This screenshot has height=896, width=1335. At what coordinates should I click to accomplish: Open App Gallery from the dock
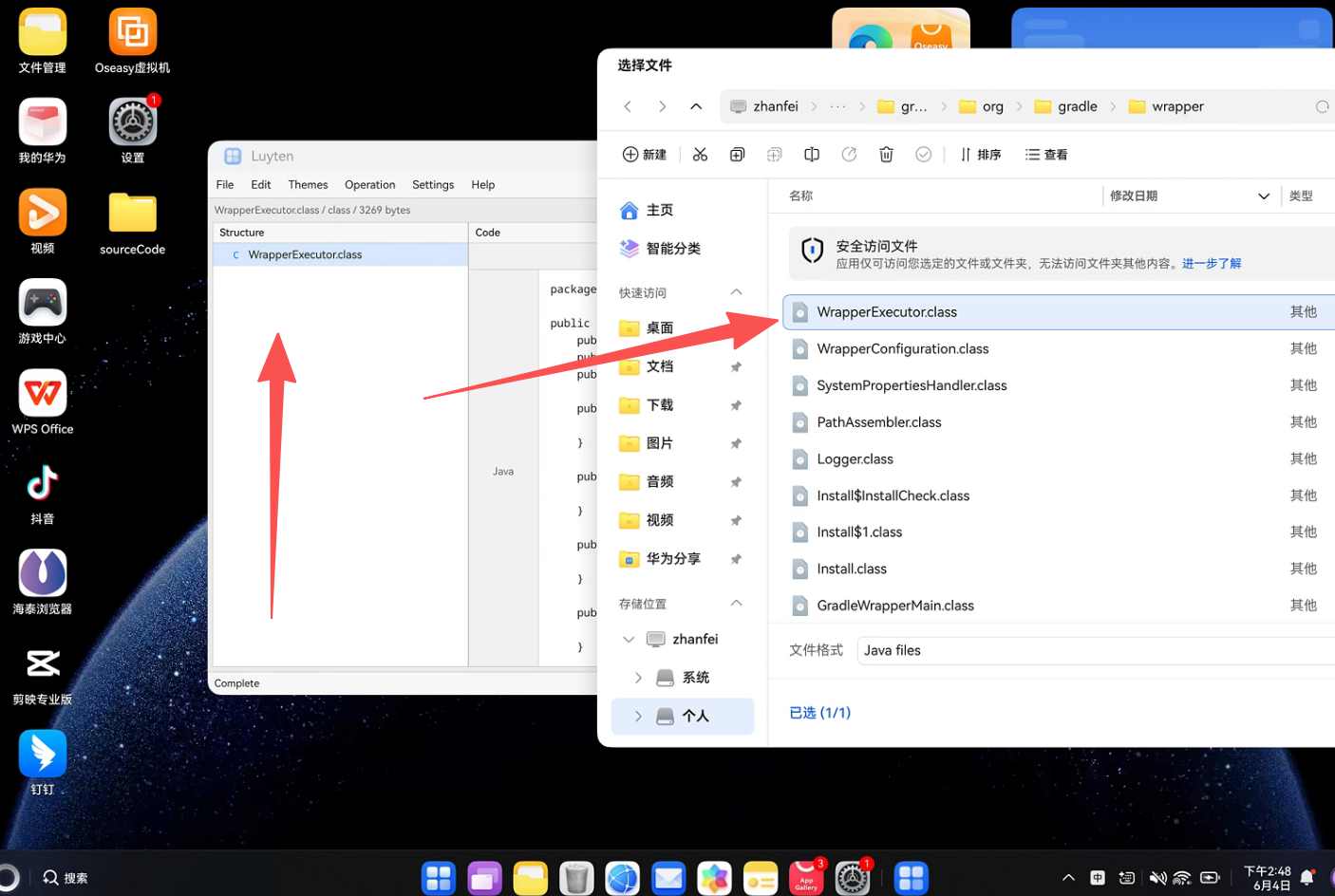[x=806, y=878]
